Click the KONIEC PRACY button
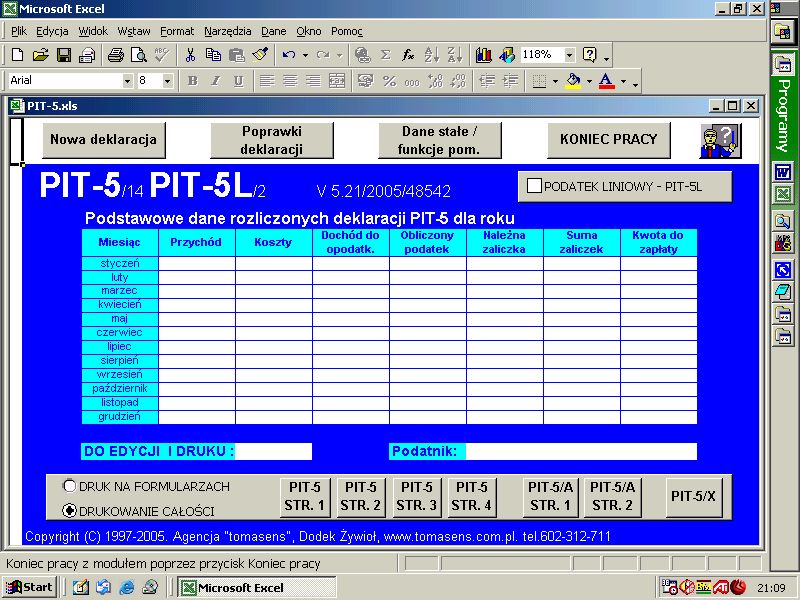This screenshot has width=800, height=600. 609,140
